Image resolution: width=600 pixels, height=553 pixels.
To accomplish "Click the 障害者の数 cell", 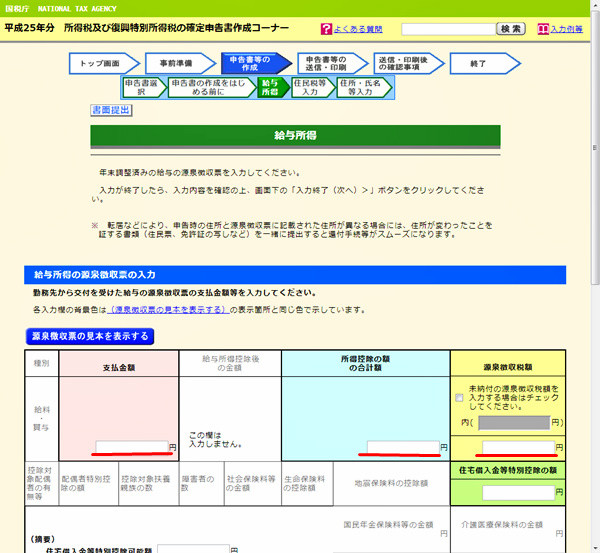I will click(201, 483).
